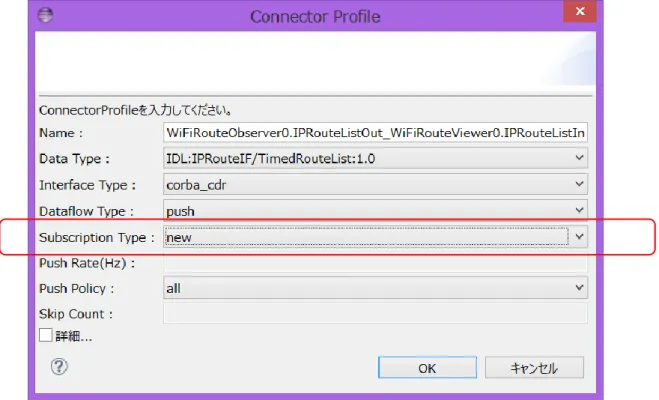Click the Push Policy label
Viewport: 659px width, 400px height.
(x=76, y=289)
